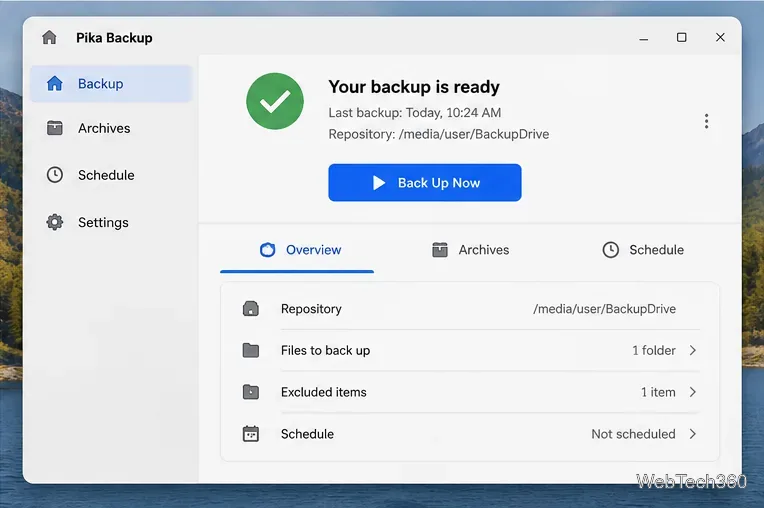Screen dimensions: 764x508
Task: Open Schedule in the sidebar
Action: (112, 175)
